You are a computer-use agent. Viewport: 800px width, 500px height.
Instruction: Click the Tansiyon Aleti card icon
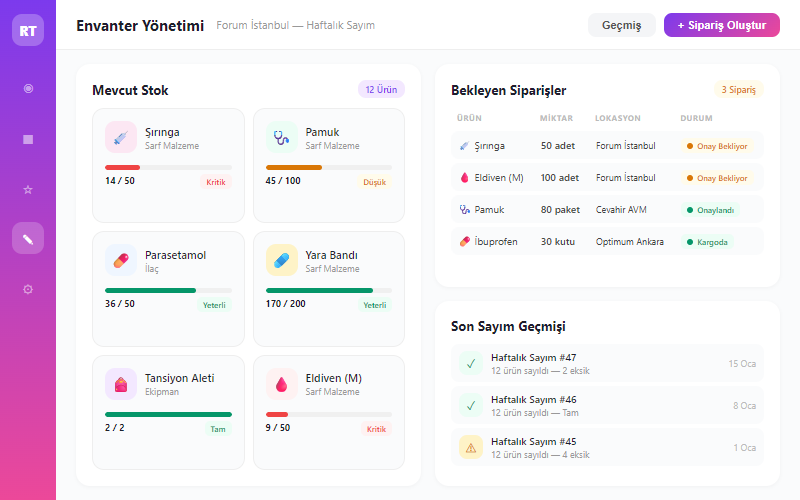point(121,384)
